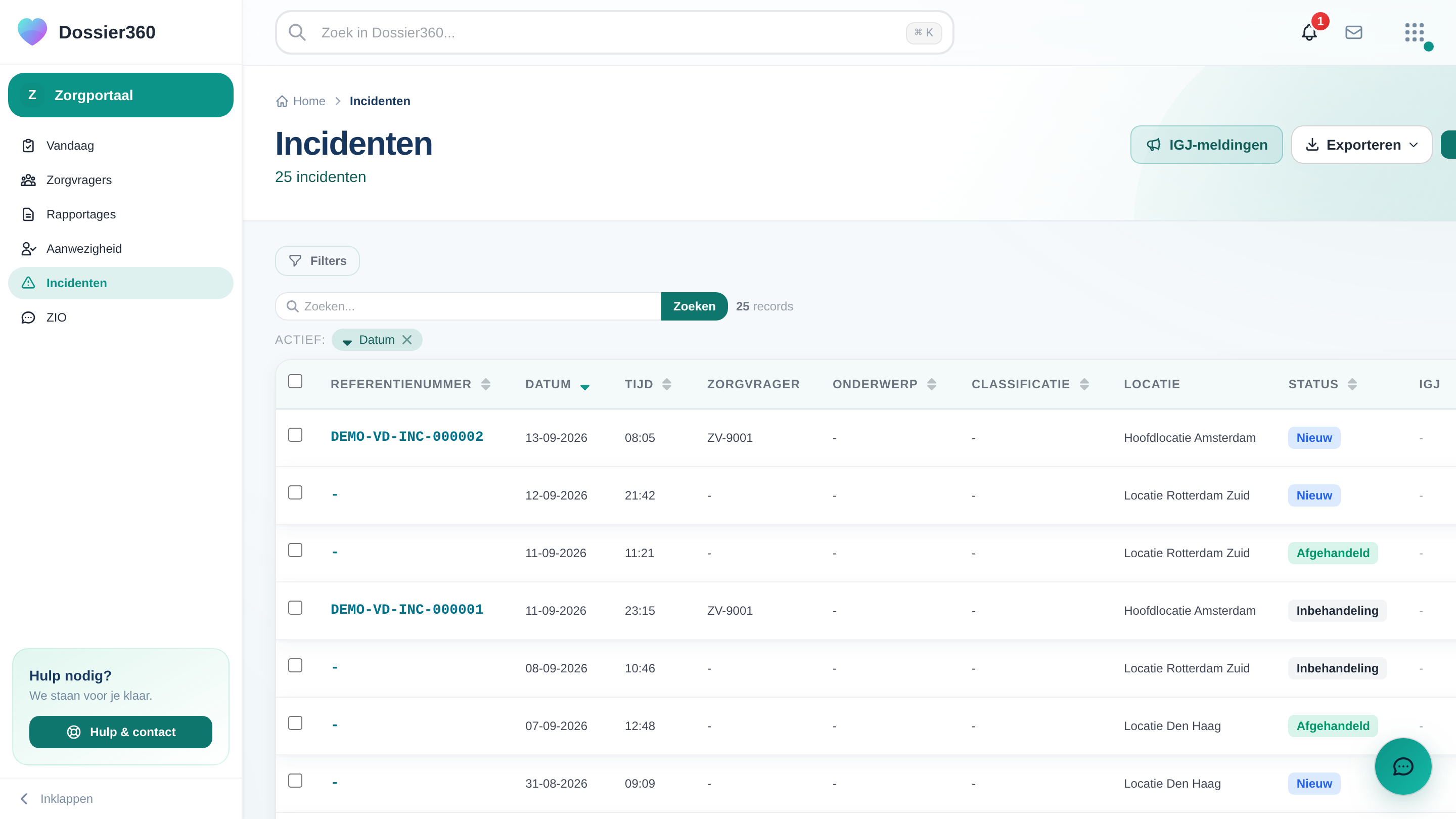Viewport: 1456px width, 819px height.
Task: Select Incidenten in sidebar
Action: [120, 283]
